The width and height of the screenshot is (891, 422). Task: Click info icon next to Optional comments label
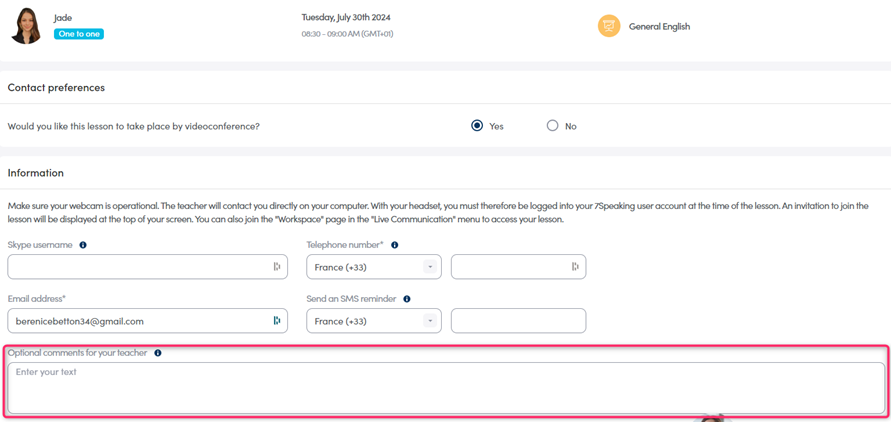click(x=158, y=353)
